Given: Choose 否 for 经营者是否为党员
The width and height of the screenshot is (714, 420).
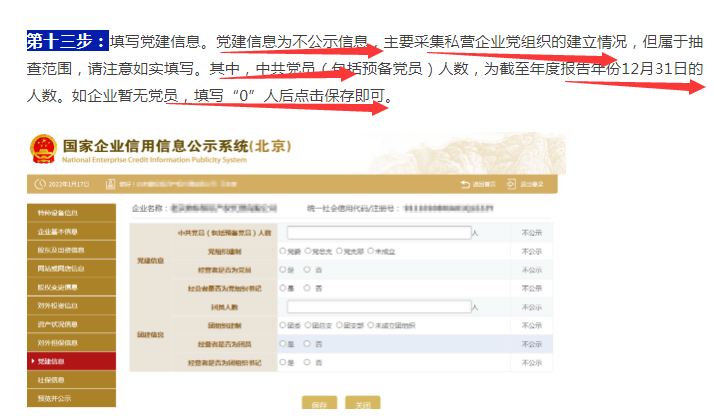Looking at the screenshot, I should pos(305,270).
